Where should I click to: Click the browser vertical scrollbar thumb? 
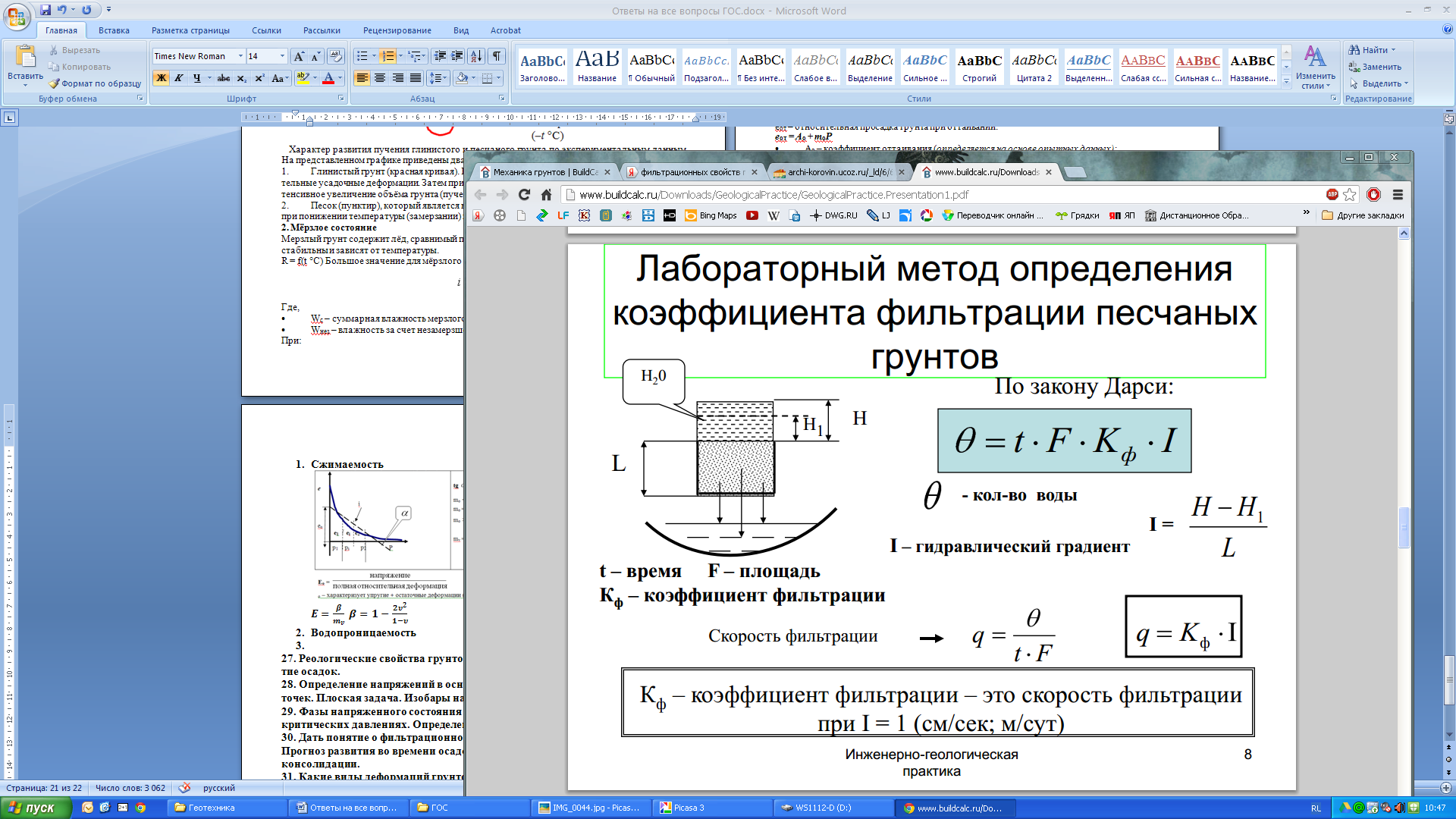point(1404,526)
